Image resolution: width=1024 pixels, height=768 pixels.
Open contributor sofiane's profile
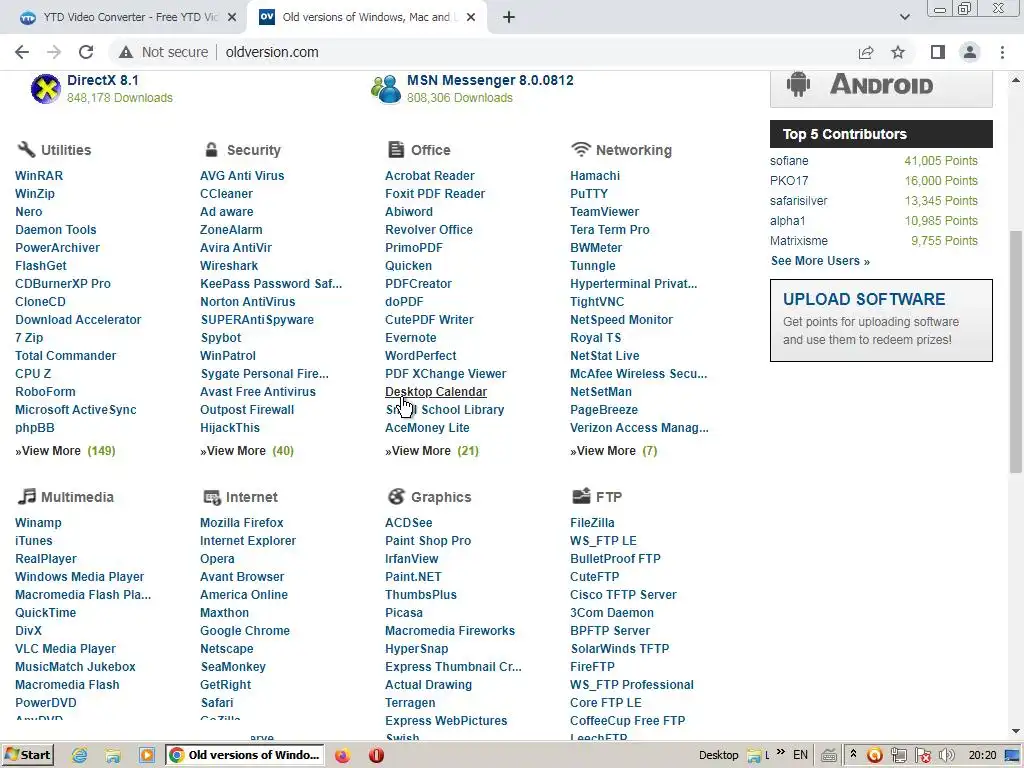click(x=789, y=161)
